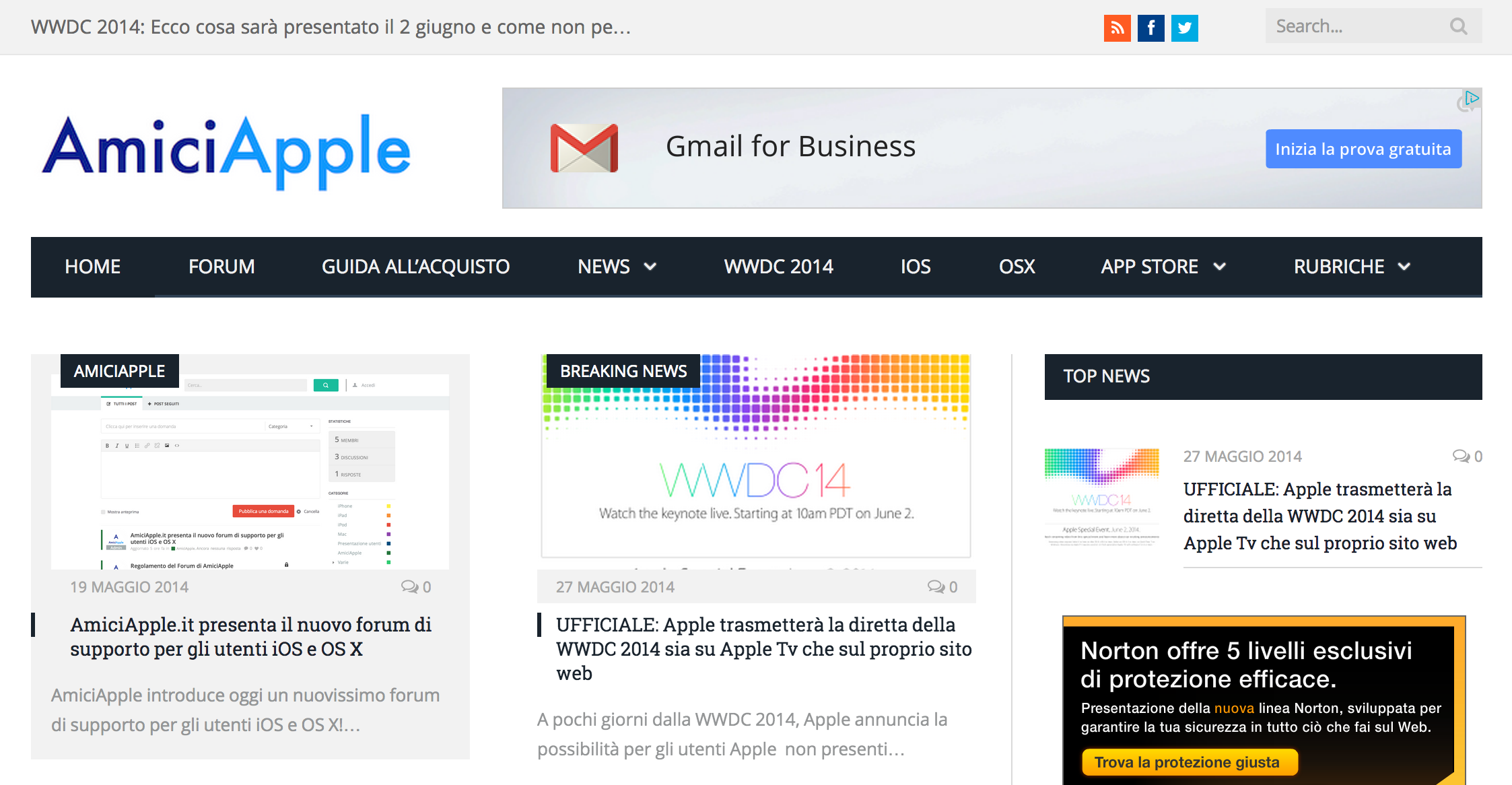Open the NEWS menu label
This screenshot has width=1512, height=785.
pyautogui.click(x=604, y=267)
